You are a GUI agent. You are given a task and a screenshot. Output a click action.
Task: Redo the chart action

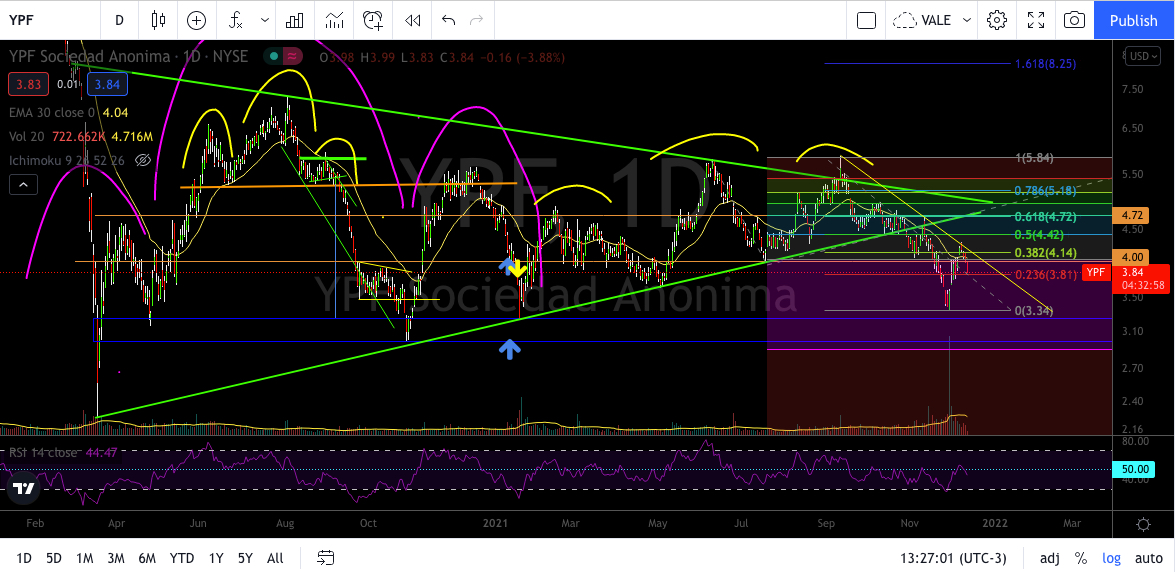(x=476, y=20)
